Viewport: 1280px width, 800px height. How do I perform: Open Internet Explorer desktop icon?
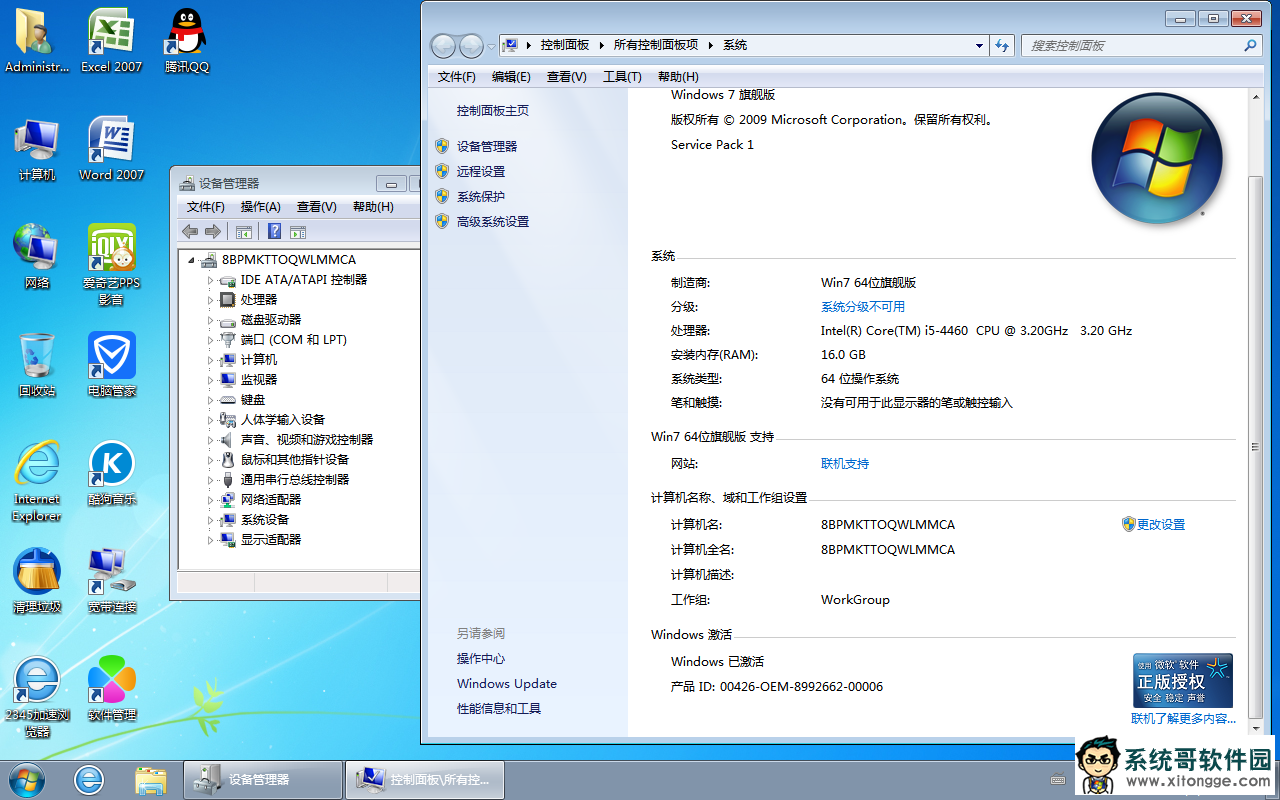[37, 482]
